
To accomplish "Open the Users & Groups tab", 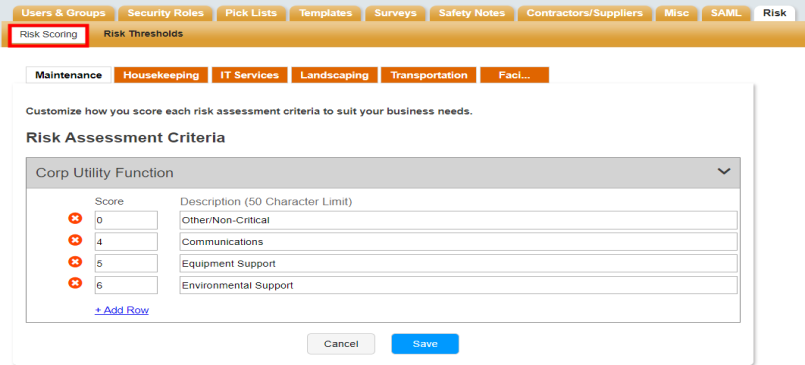I will point(64,13).
